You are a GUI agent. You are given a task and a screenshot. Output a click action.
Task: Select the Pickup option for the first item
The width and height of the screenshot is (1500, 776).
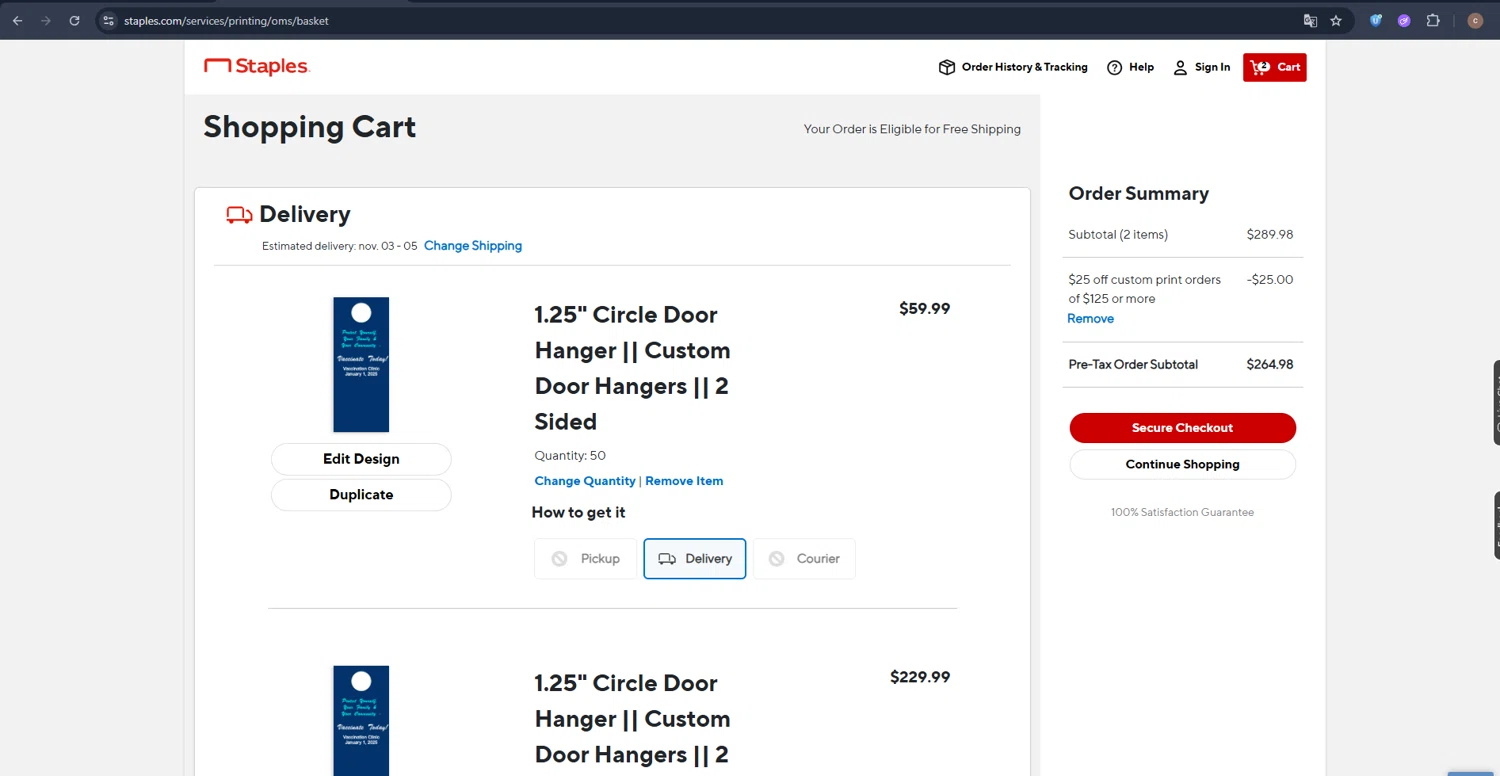(585, 559)
